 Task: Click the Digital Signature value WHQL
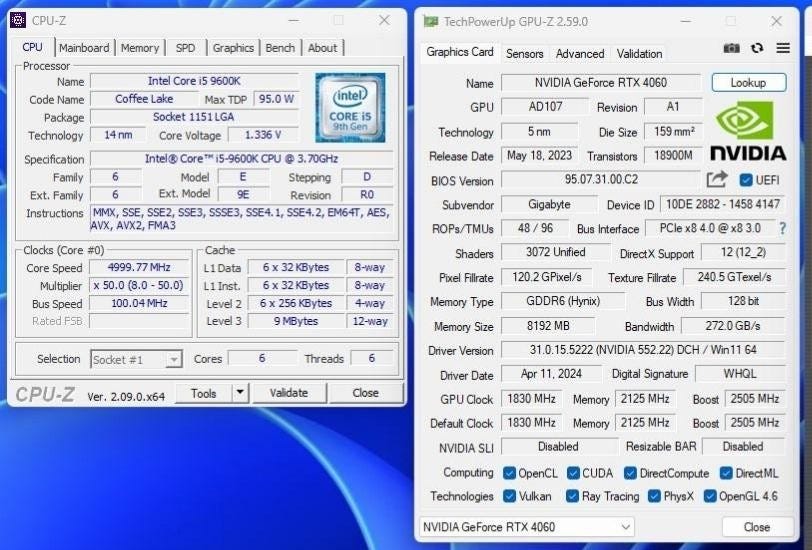740,373
